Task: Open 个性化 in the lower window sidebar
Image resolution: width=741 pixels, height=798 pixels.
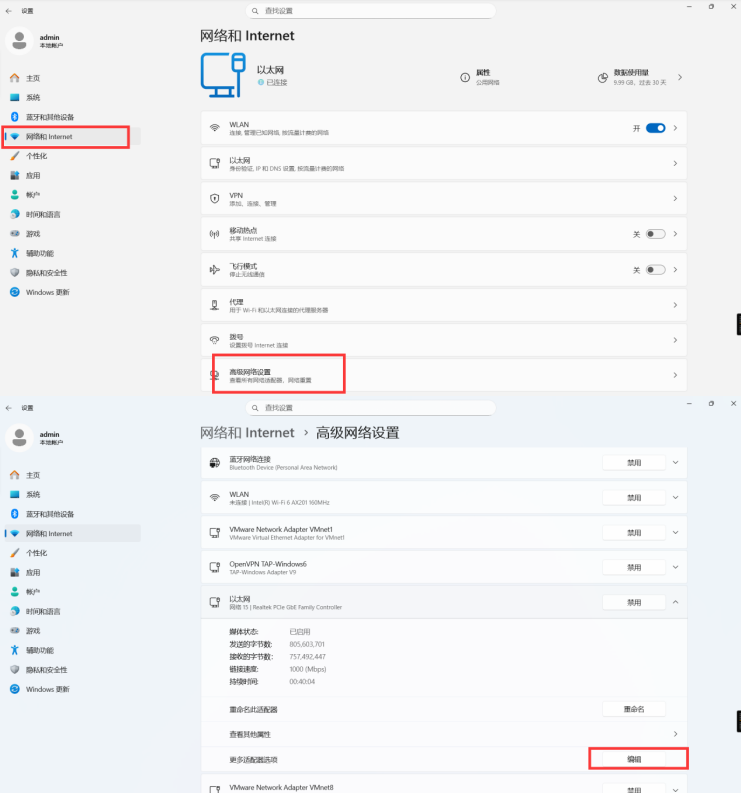Action: (72, 553)
